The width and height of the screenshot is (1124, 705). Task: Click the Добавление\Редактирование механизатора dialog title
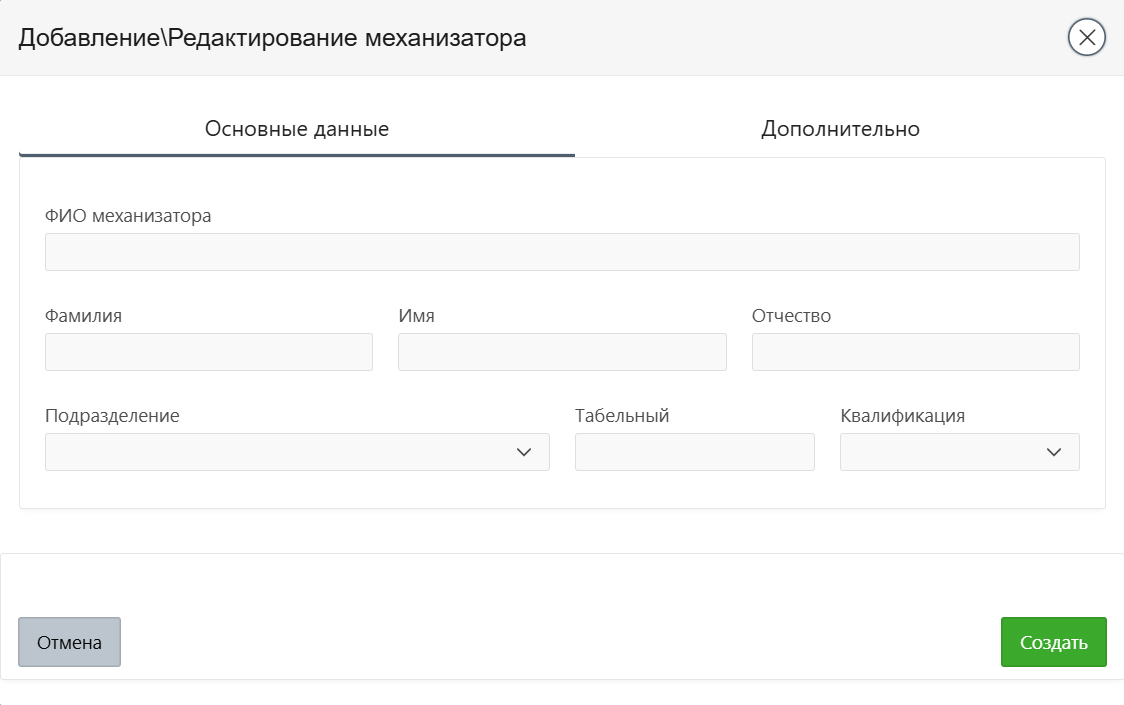click(273, 38)
